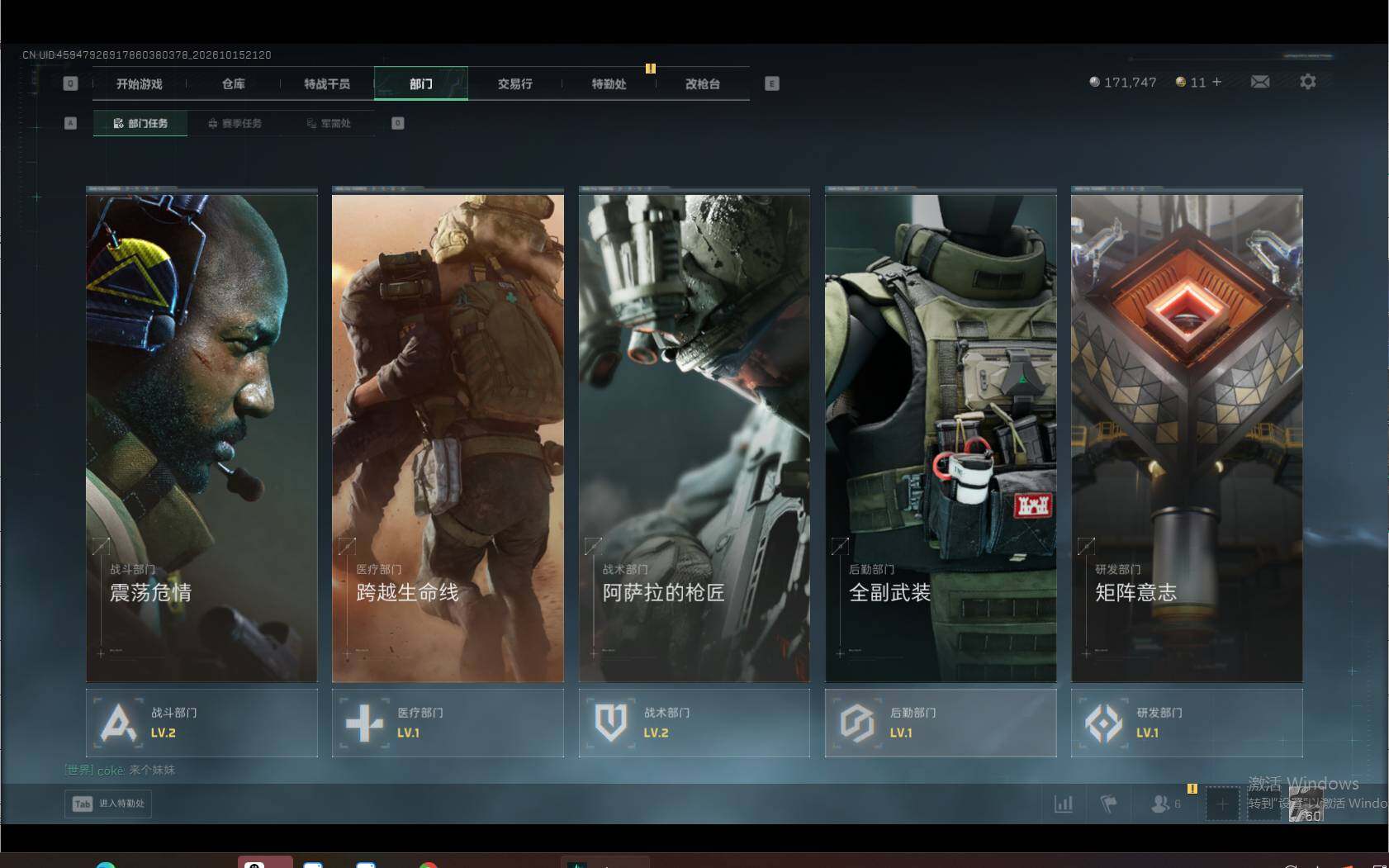Click the 研发部门 diamond emblem icon
The image size is (1389, 868).
coord(1103,723)
